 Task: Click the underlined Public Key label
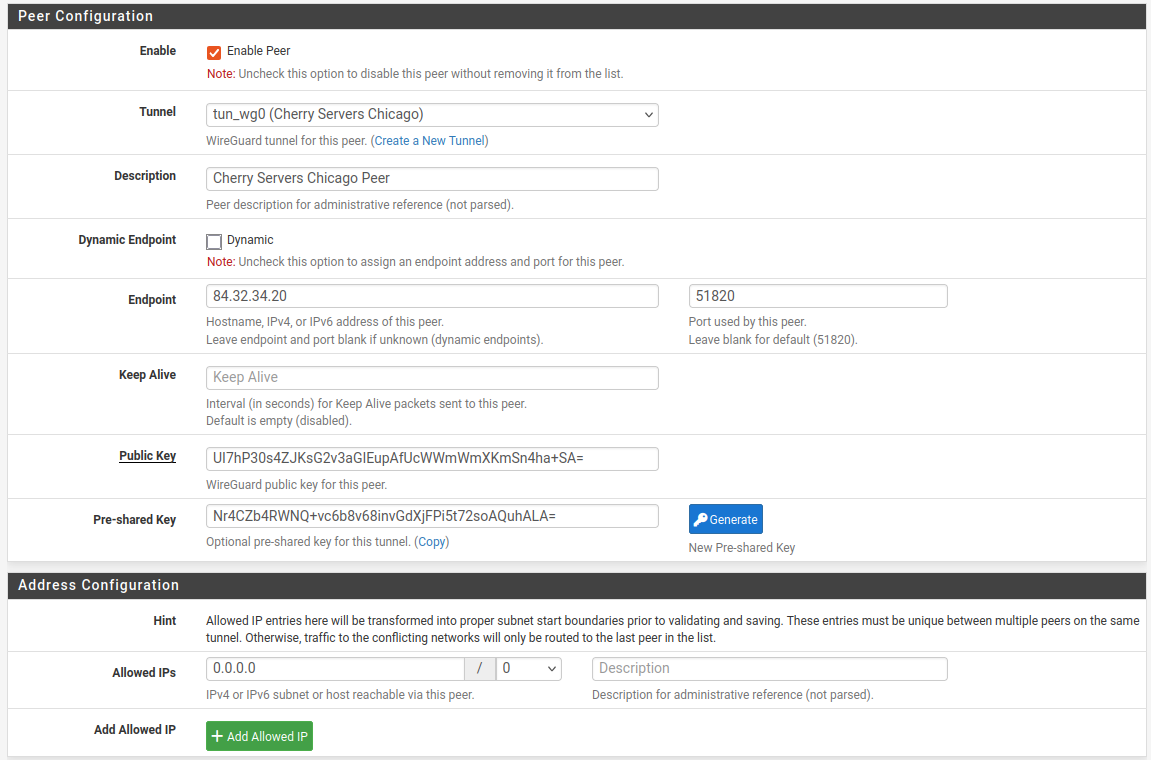147,456
